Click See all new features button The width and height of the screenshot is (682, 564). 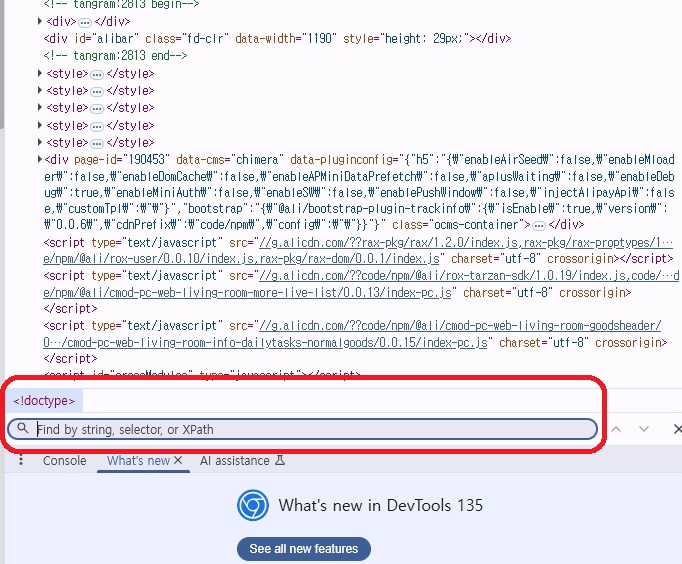304,549
